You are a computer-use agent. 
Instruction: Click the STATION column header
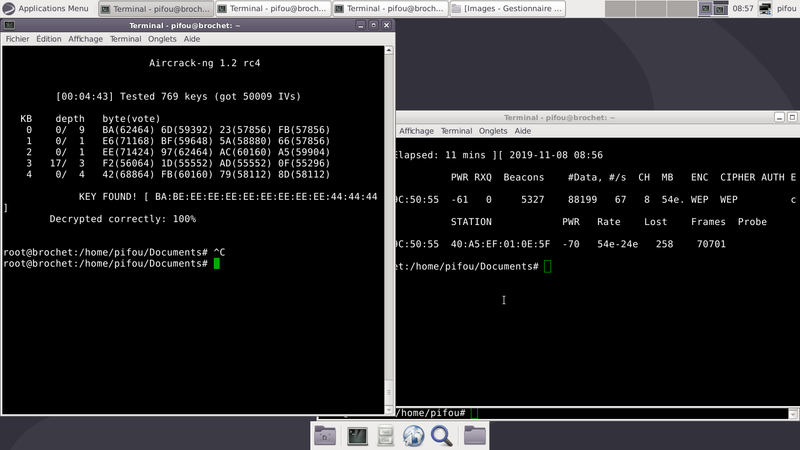coord(471,222)
